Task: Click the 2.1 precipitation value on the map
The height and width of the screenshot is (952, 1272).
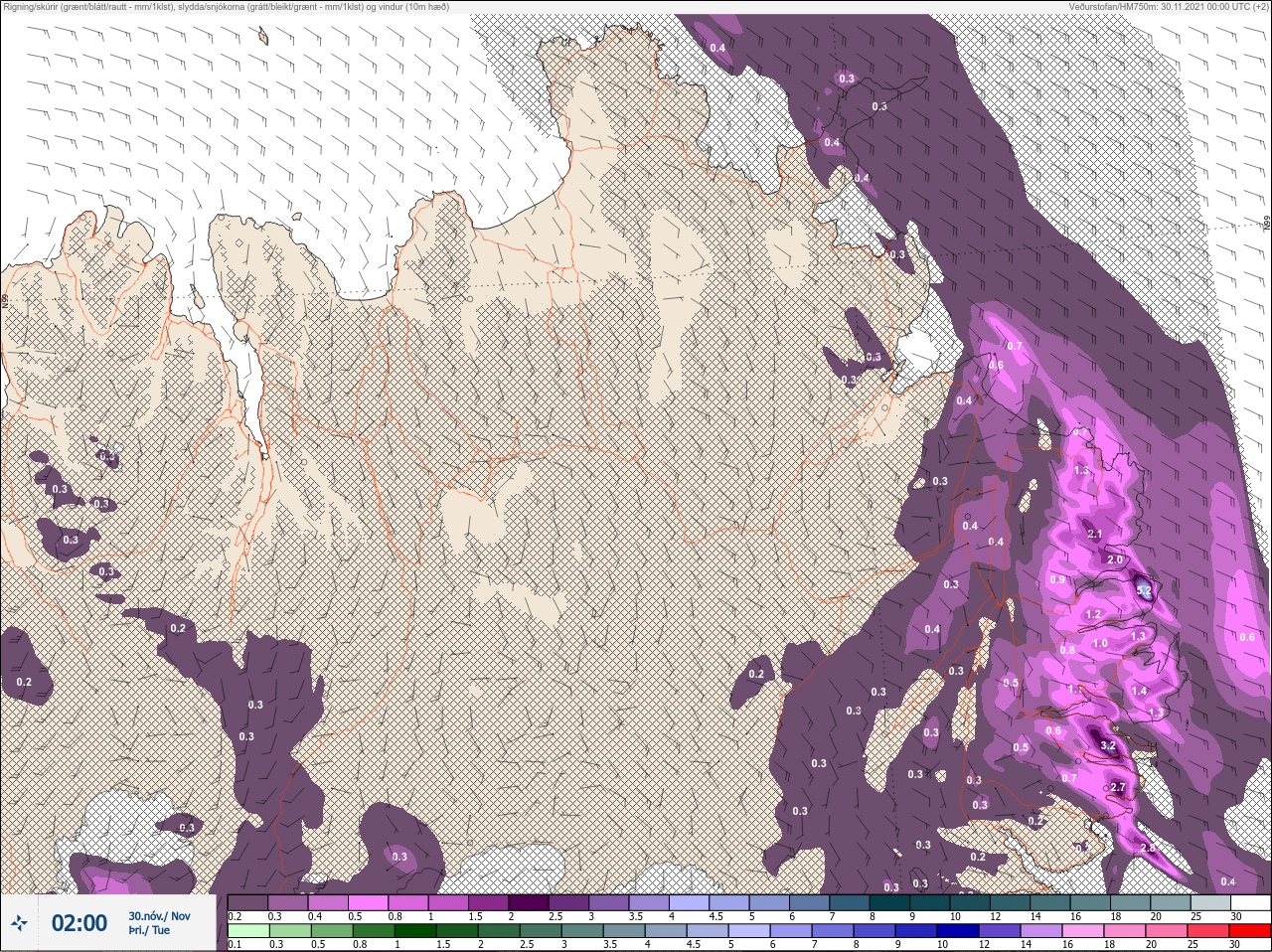Action: (x=1095, y=534)
